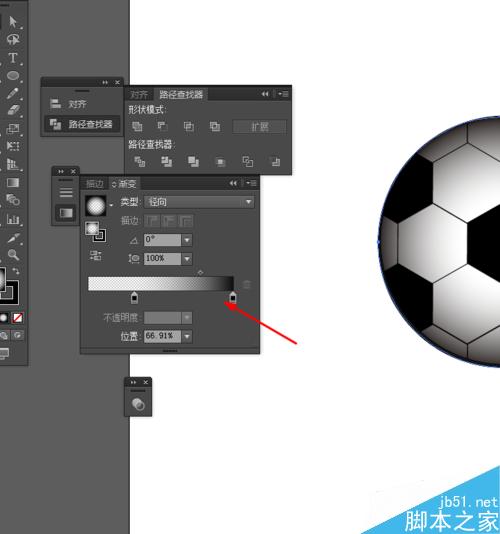Click the Minus Back pathfinder icon
Image resolution: width=500 pixels, height=534 pixels.
point(275,162)
